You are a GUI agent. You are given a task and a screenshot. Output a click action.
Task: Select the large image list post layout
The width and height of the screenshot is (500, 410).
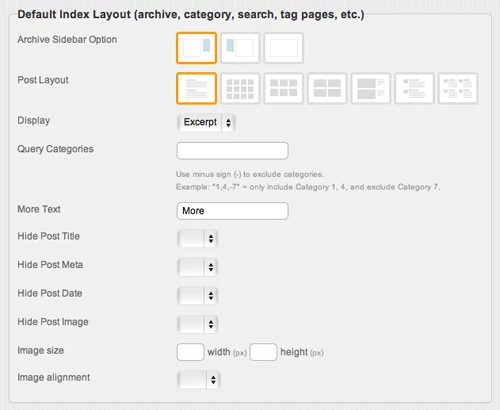[x=371, y=88]
